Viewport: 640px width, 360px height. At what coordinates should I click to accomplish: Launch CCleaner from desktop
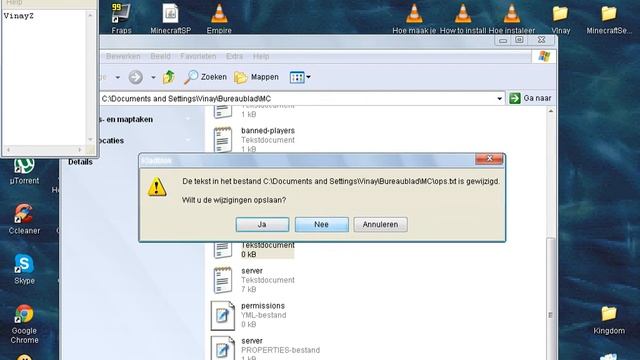click(x=24, y=219)
